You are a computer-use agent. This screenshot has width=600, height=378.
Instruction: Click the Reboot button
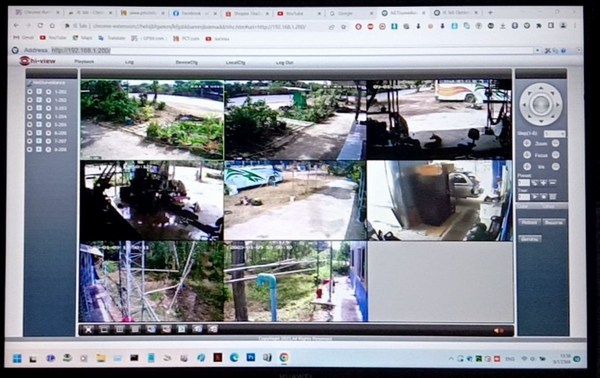[x=529, y=222]
